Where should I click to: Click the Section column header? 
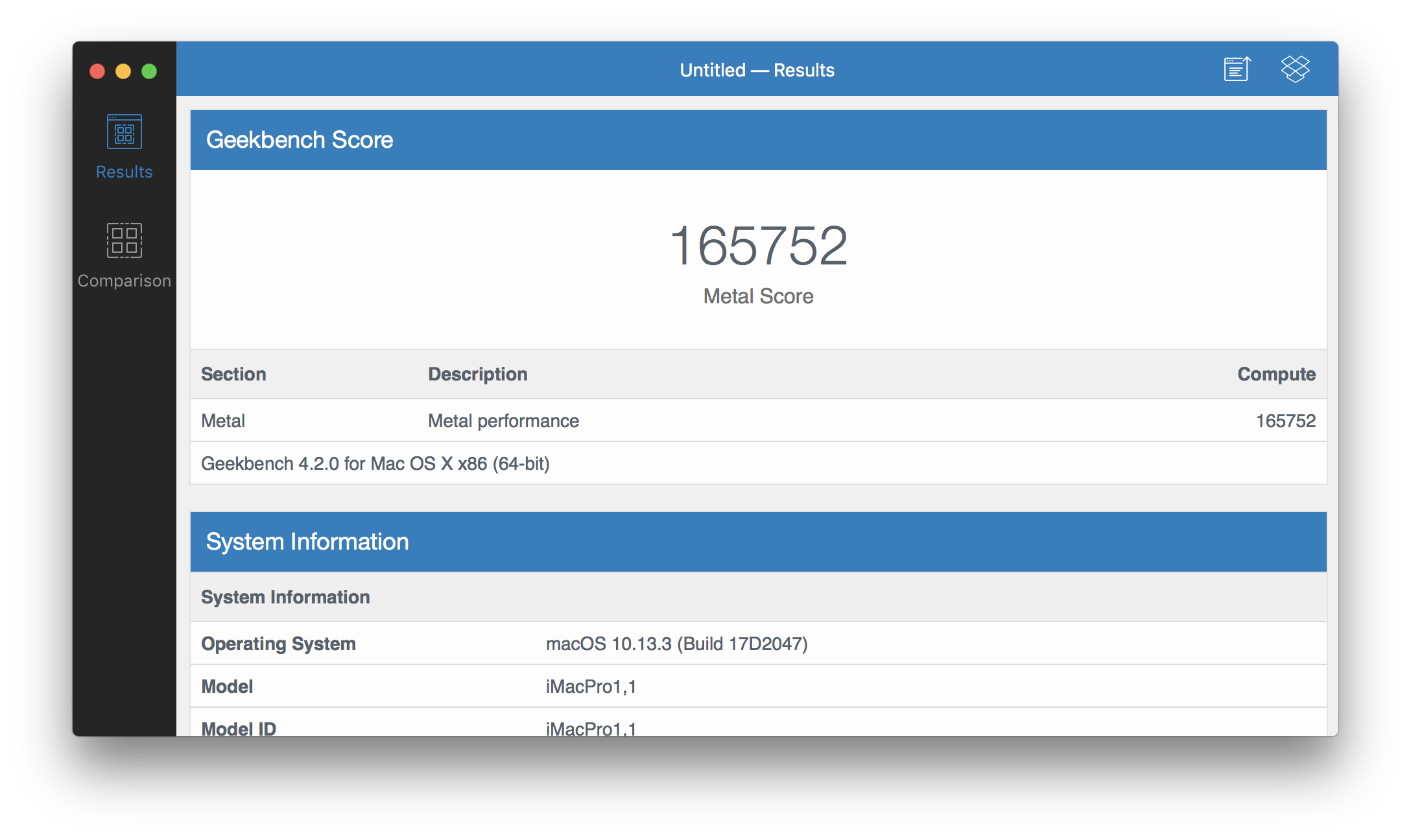point(233,374)
